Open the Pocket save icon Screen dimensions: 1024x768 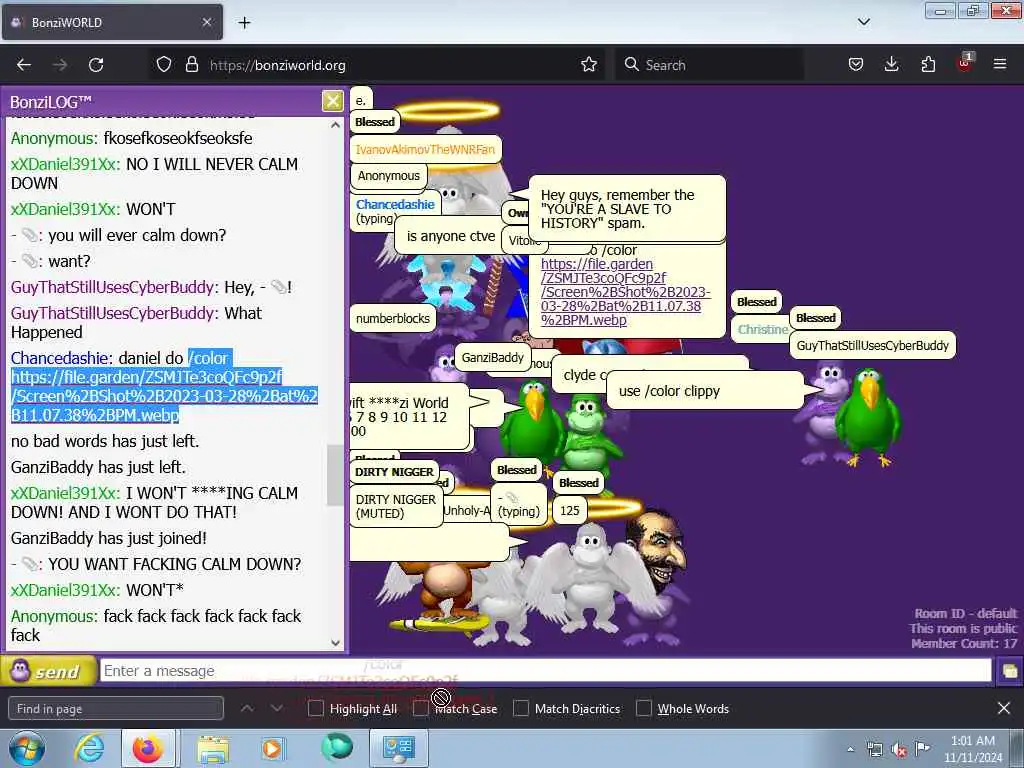(x=856, y=65)
